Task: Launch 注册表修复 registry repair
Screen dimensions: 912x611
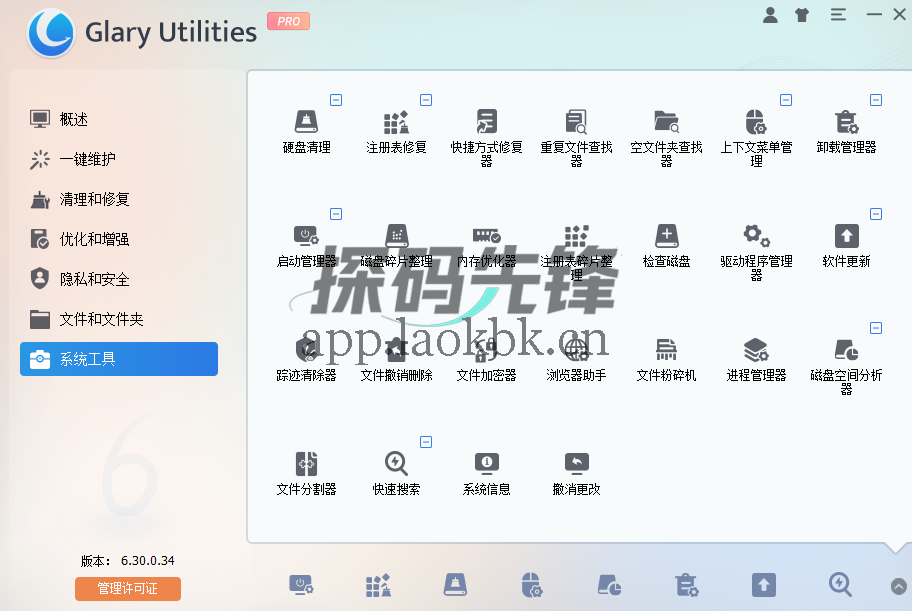Action: 396,131
